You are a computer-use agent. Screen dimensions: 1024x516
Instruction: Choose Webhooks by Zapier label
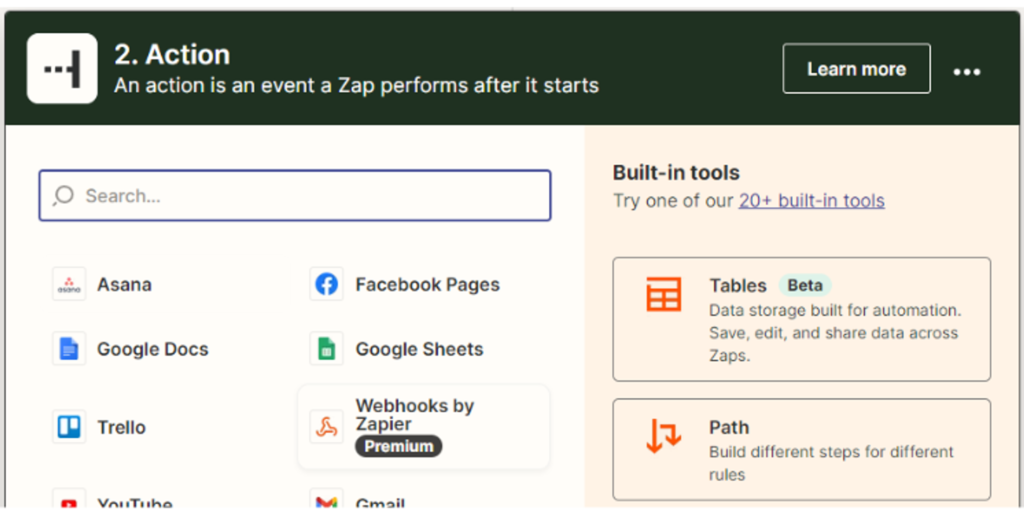point(415,415)
